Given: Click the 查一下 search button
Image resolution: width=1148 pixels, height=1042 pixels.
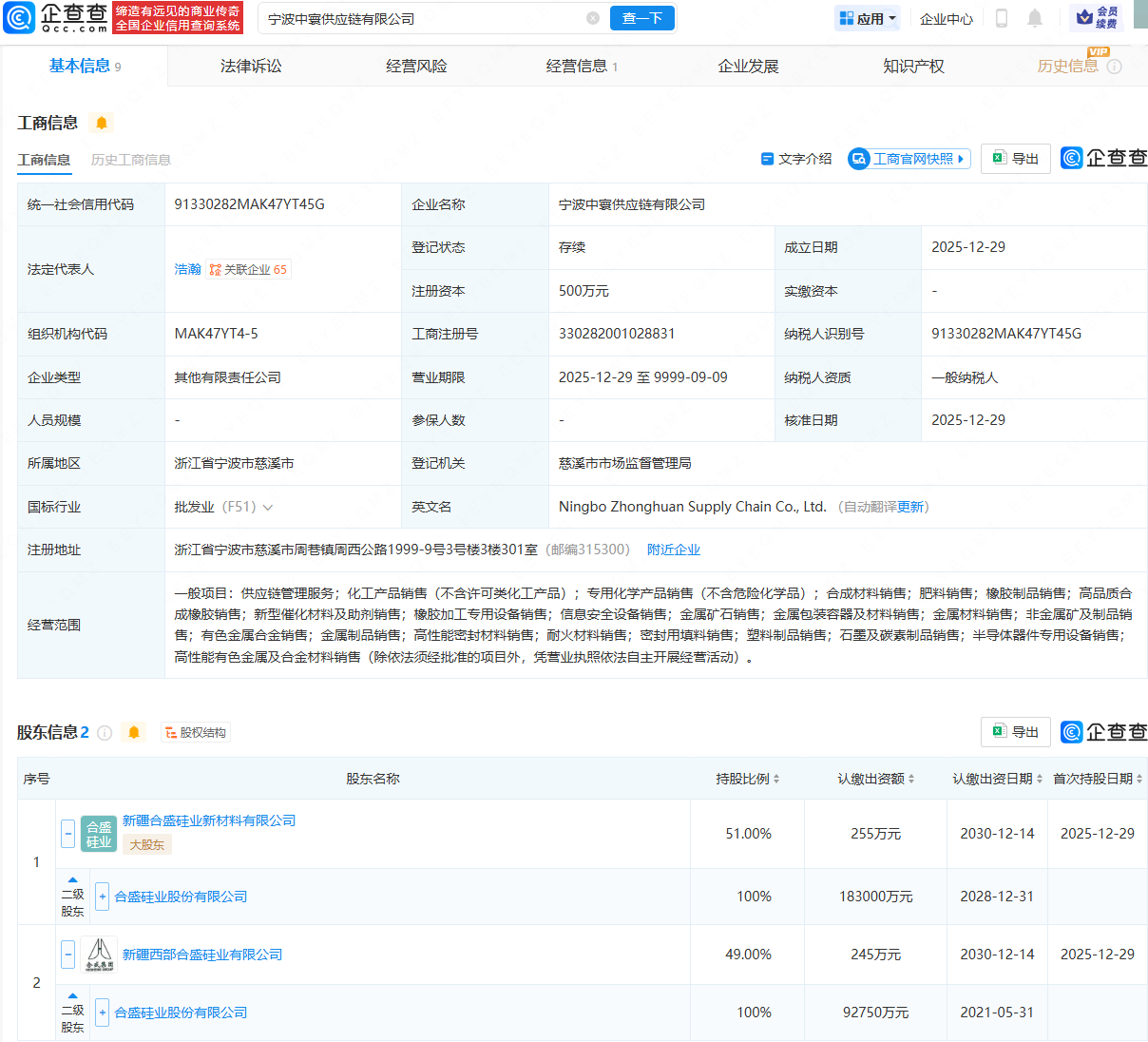Looking at the screenshot, I should coord(642,18).
